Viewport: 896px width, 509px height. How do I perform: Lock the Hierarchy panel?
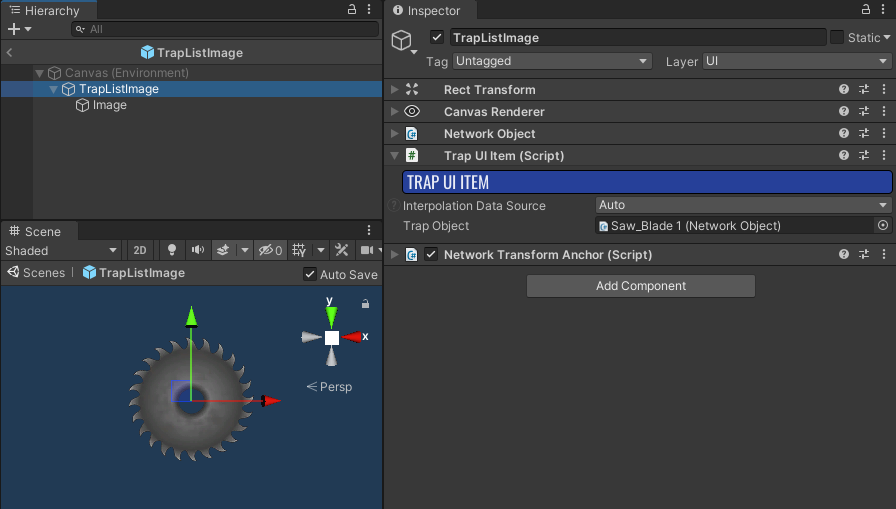352,9
